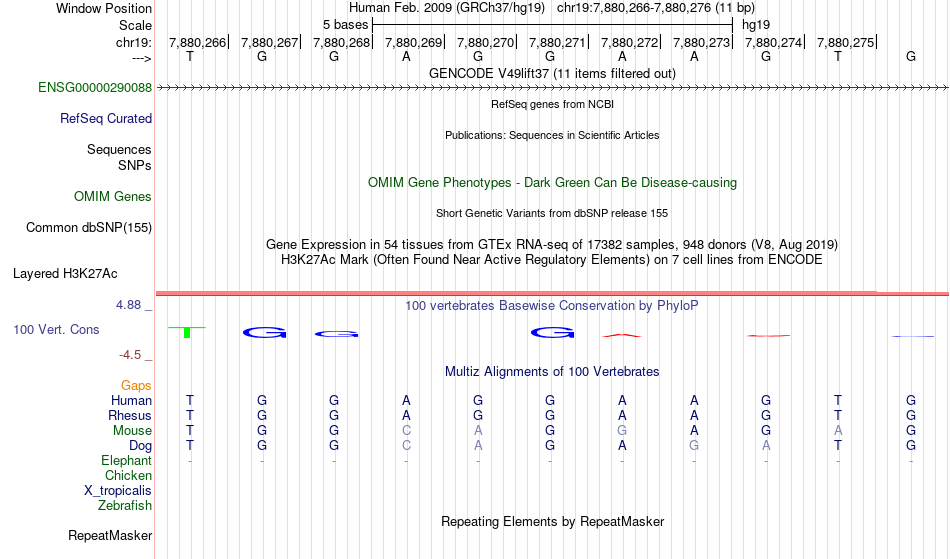The height and width of the screenshot is (559, 950).
Task: Click Multiz Alignments of 100 Vertebrates title
Action: click(552, 372)
